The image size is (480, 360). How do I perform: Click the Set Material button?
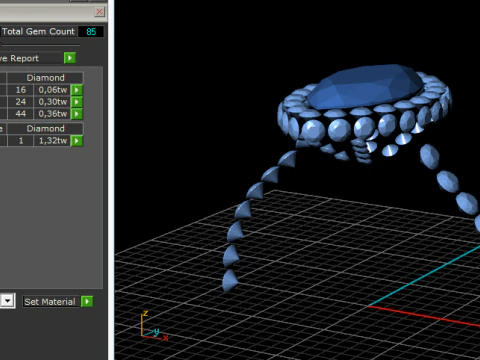point(51,302)
